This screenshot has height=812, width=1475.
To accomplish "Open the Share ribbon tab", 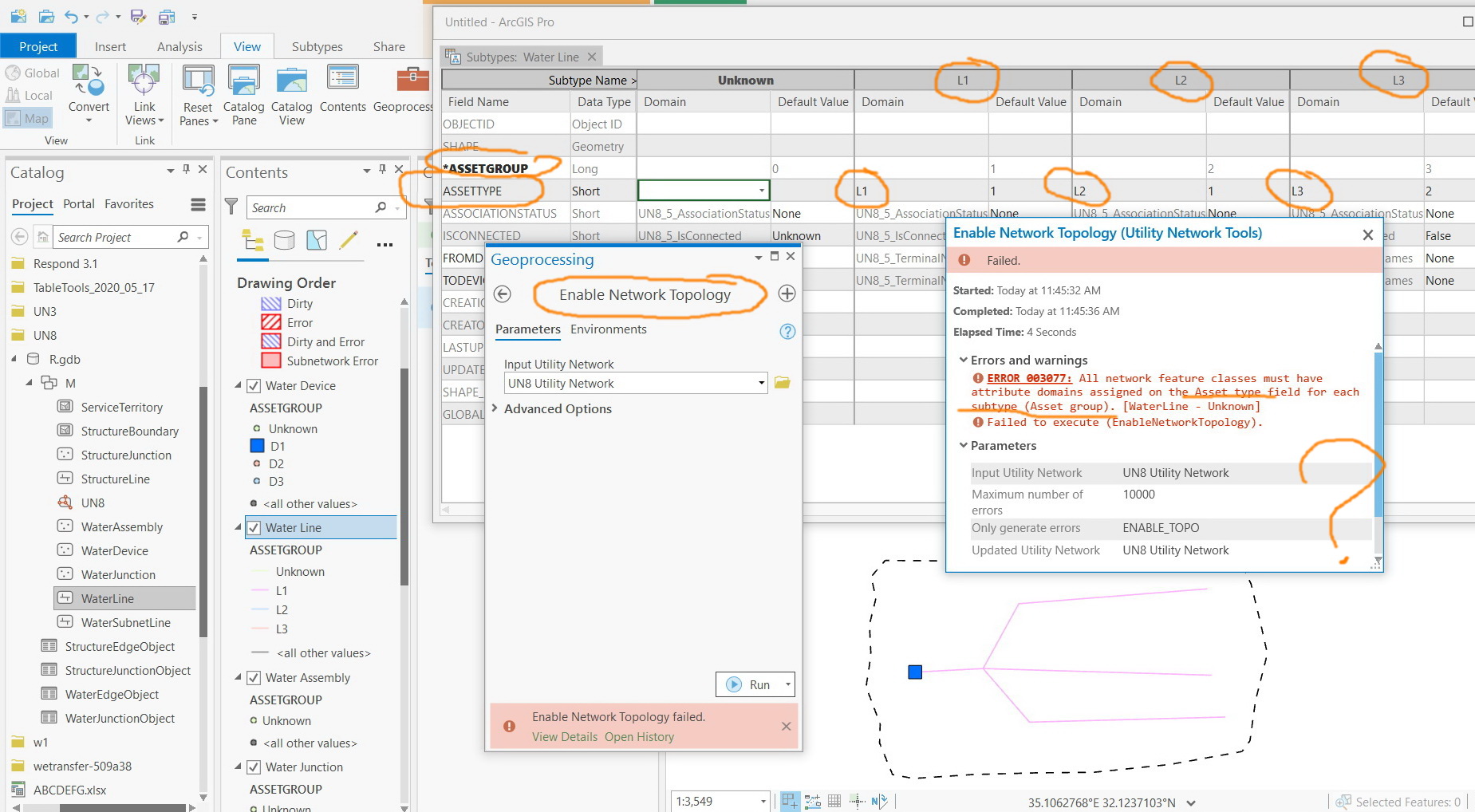I will click(389, 47).
